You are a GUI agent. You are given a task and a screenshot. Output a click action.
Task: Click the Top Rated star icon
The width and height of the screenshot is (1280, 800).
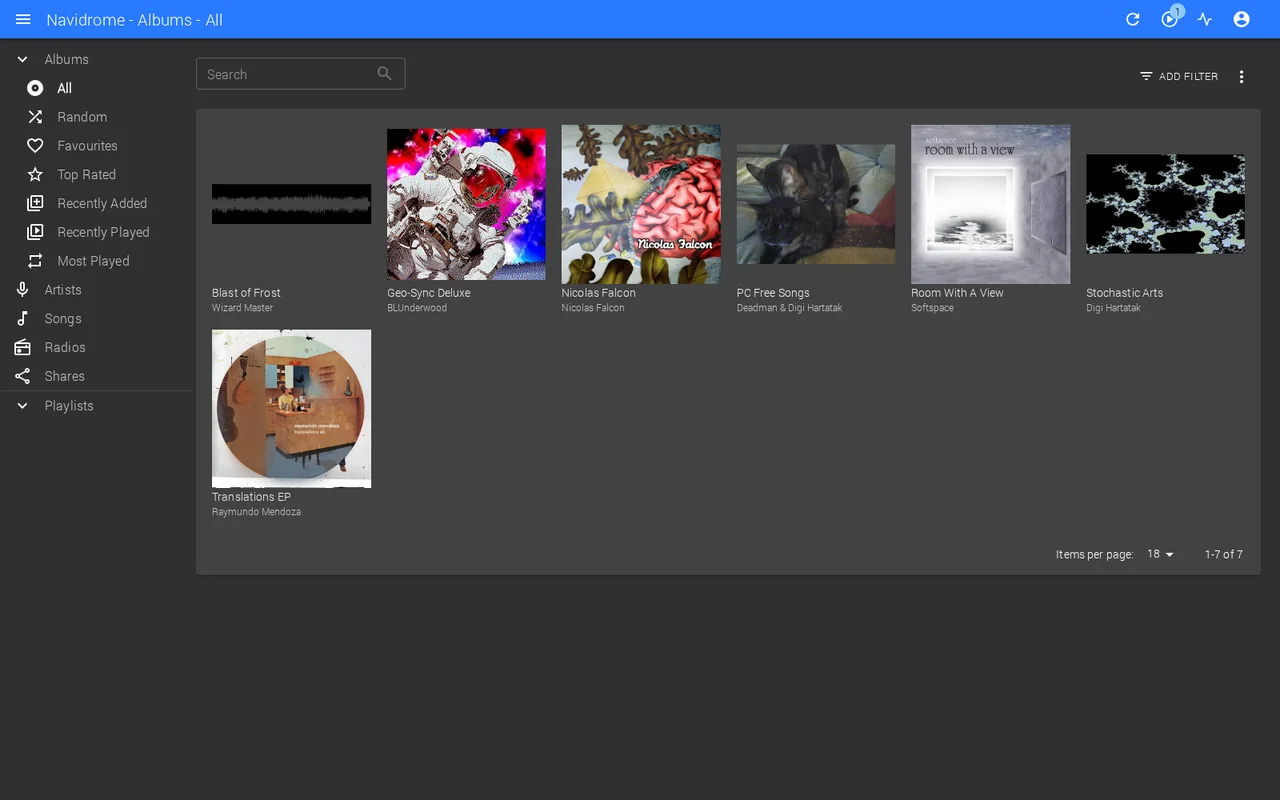(35, 175)
